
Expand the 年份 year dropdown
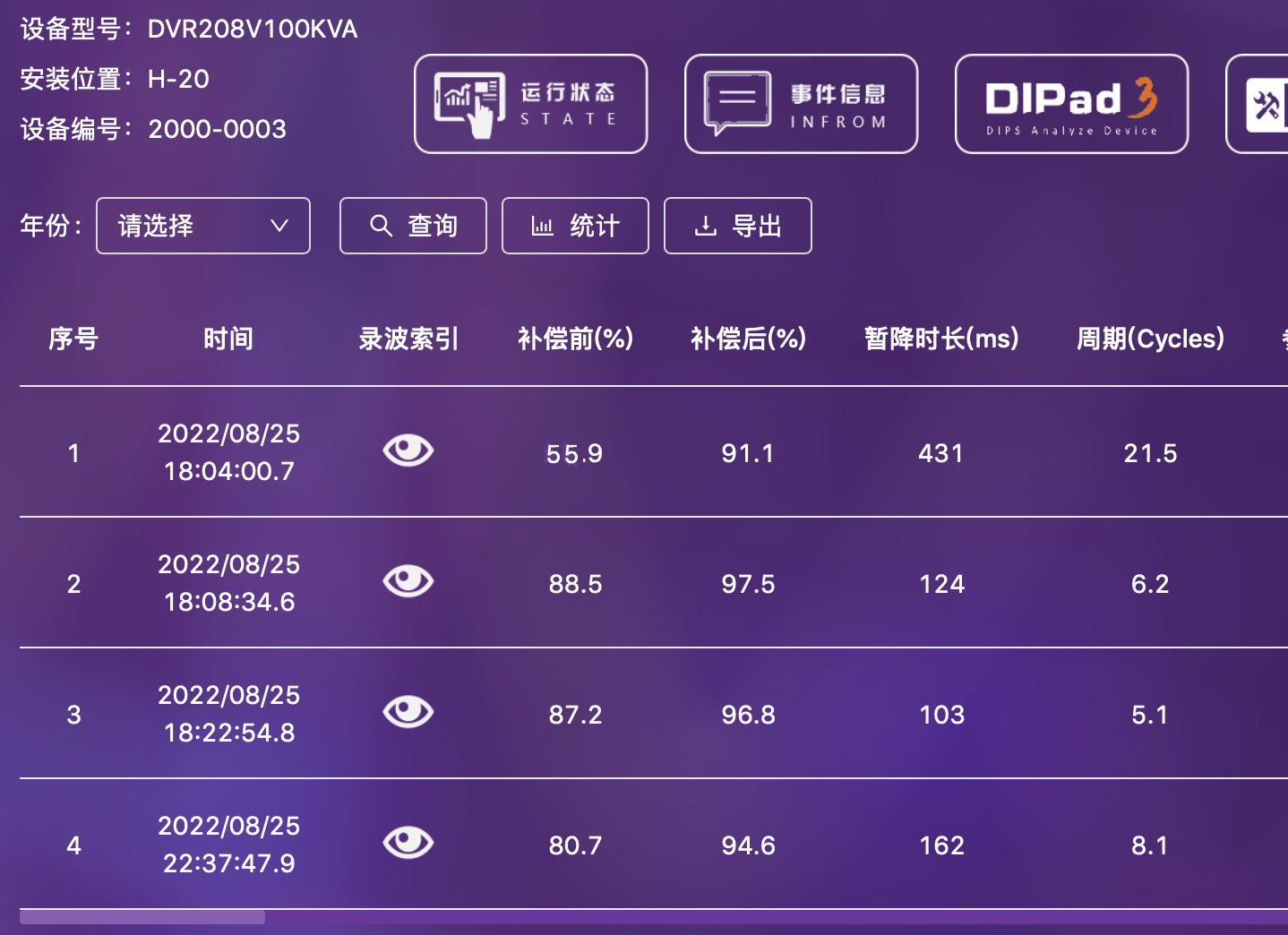[203, 226]
